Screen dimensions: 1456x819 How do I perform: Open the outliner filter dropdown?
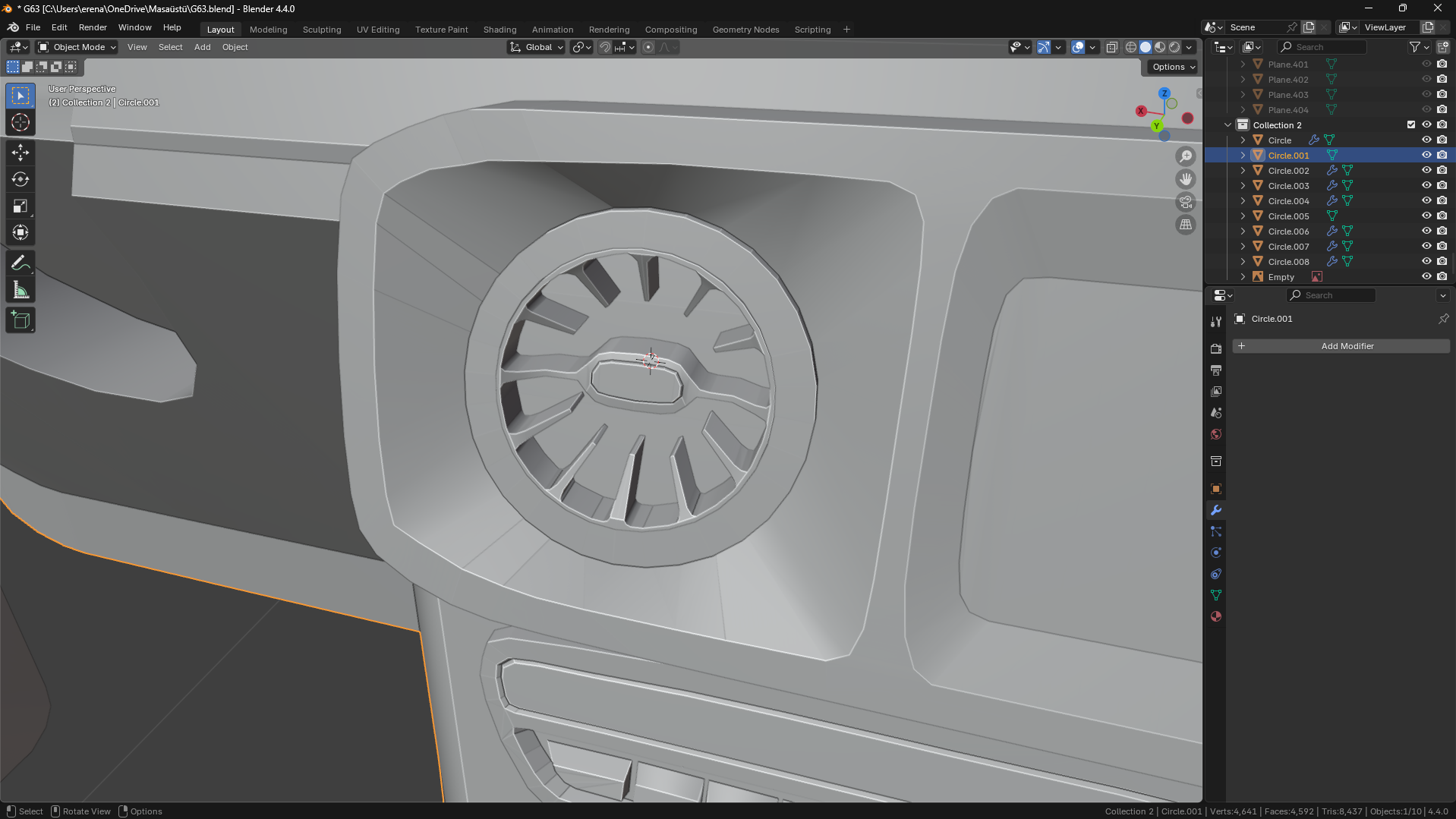coord(1419,47)
